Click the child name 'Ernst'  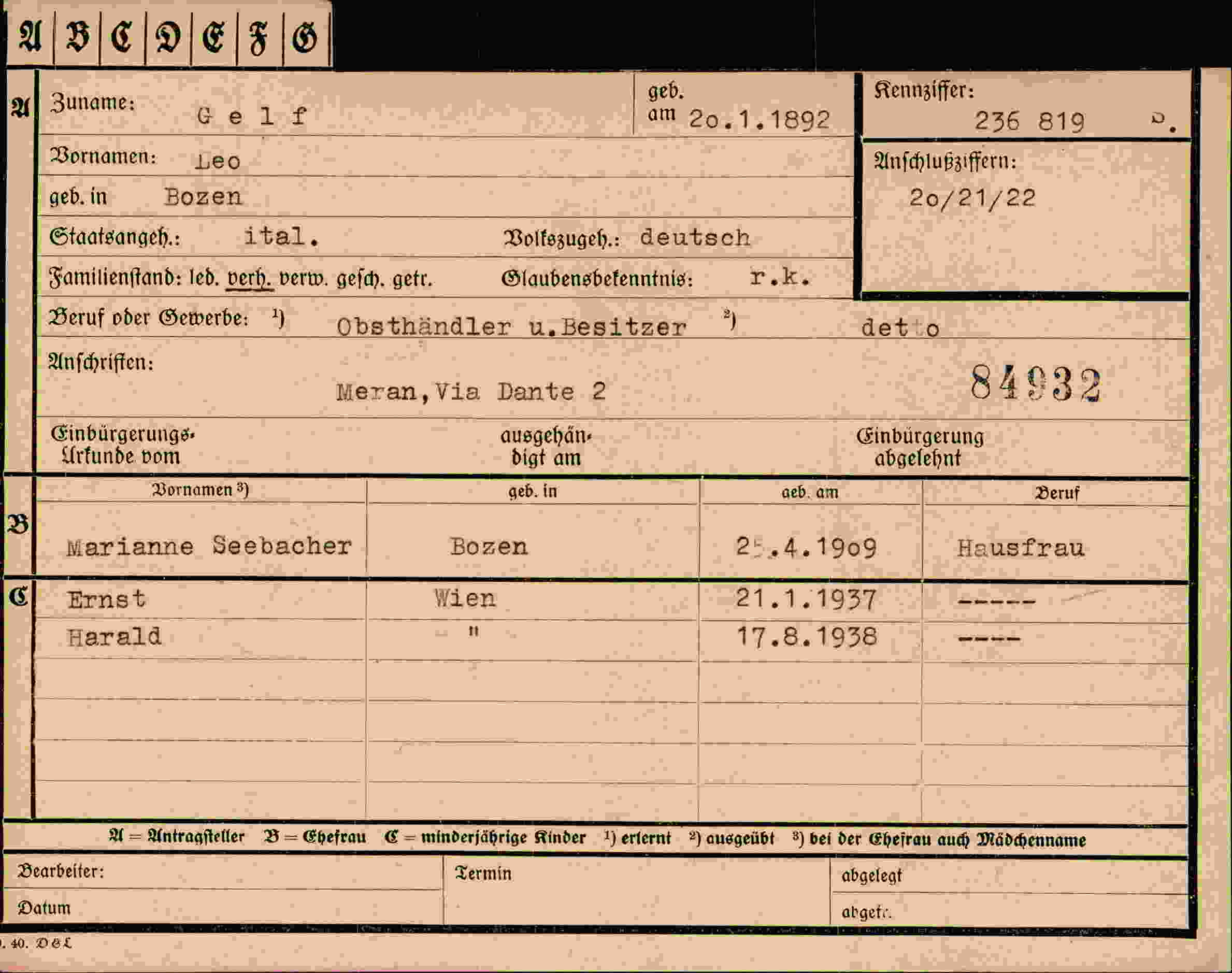[x=107, y=600]
